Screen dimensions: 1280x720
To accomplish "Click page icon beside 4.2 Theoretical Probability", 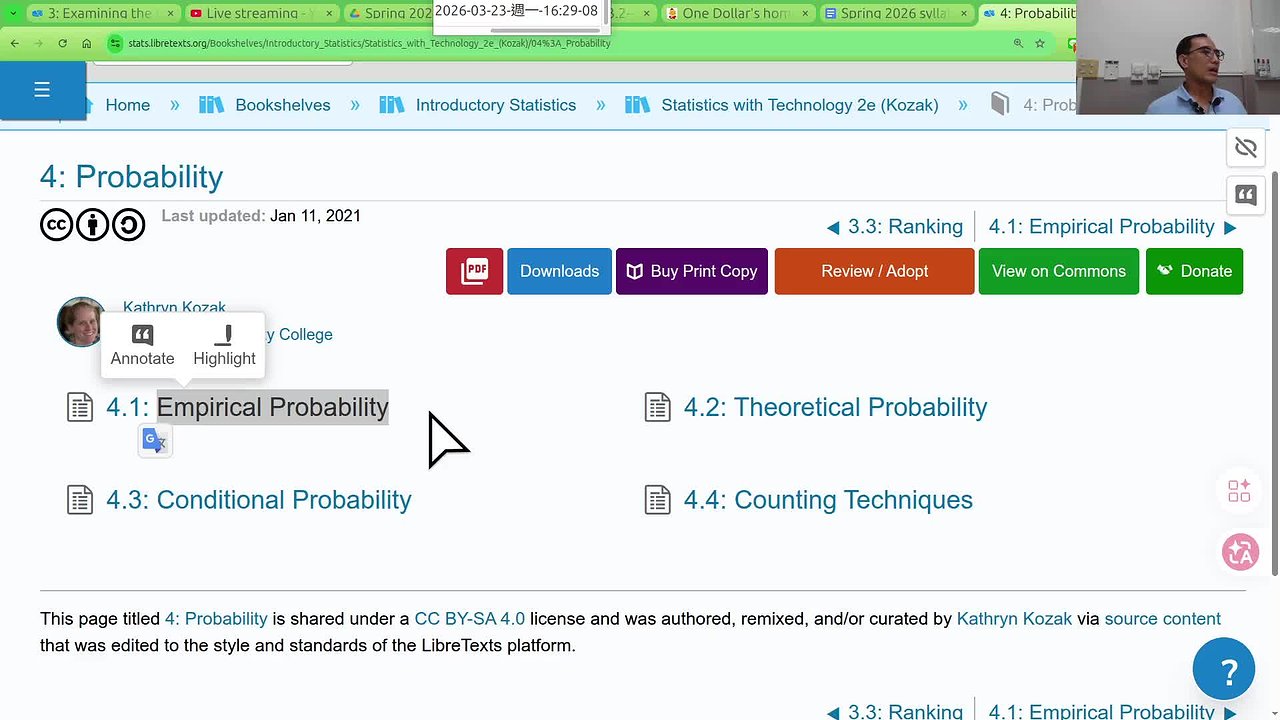I will 657,407.
